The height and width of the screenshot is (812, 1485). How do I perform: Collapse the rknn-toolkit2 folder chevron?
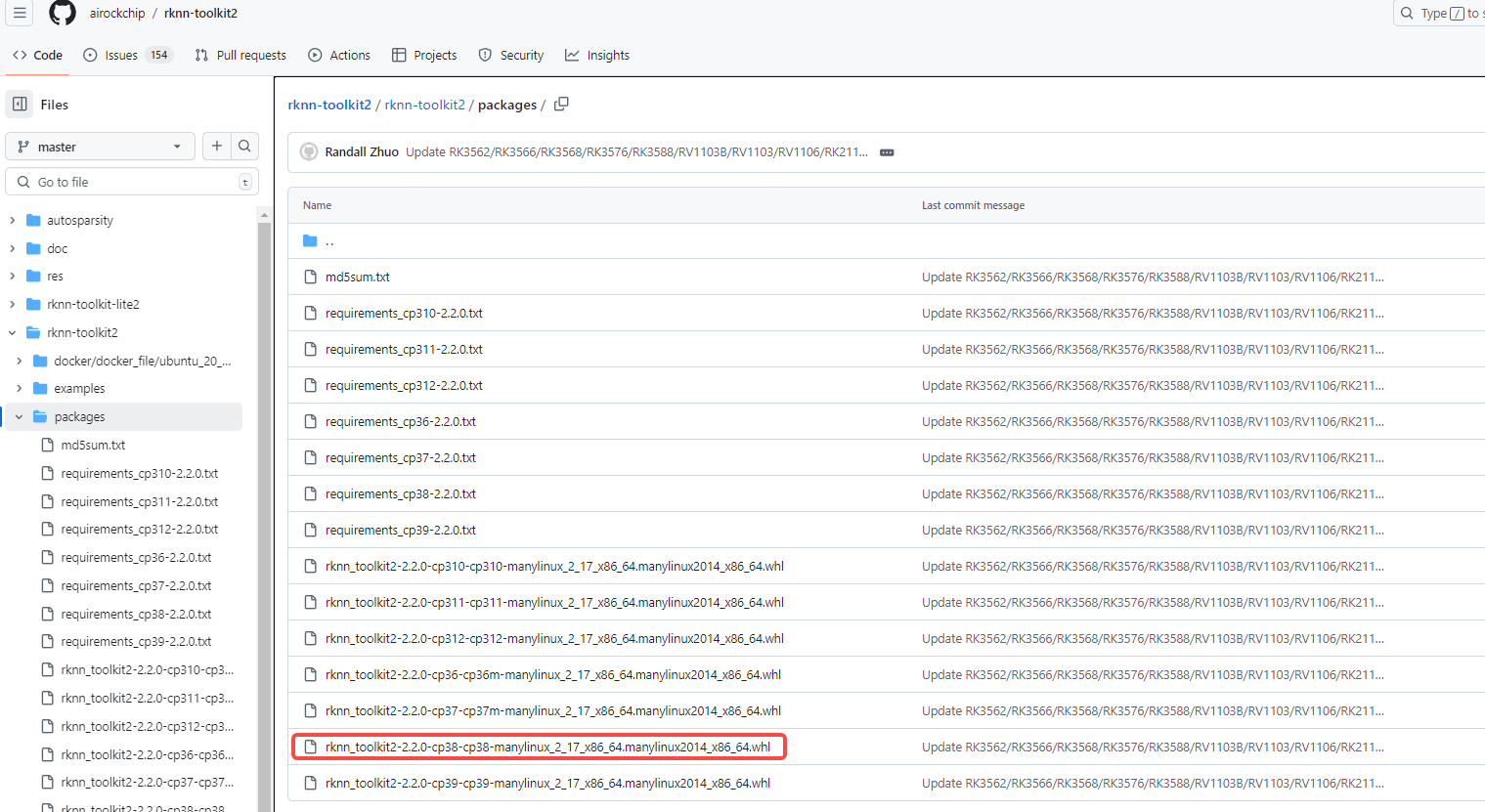[x=12, y=332]
